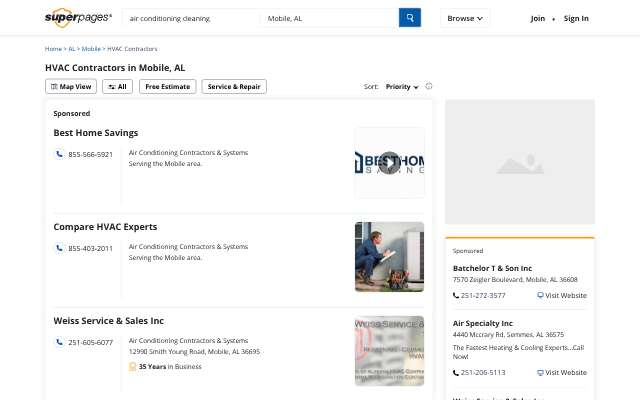The width and height of the screenshot is (640, 400).
Task: Click phone icon beside 251-272-3577
Action: click(x=456, y=296)
